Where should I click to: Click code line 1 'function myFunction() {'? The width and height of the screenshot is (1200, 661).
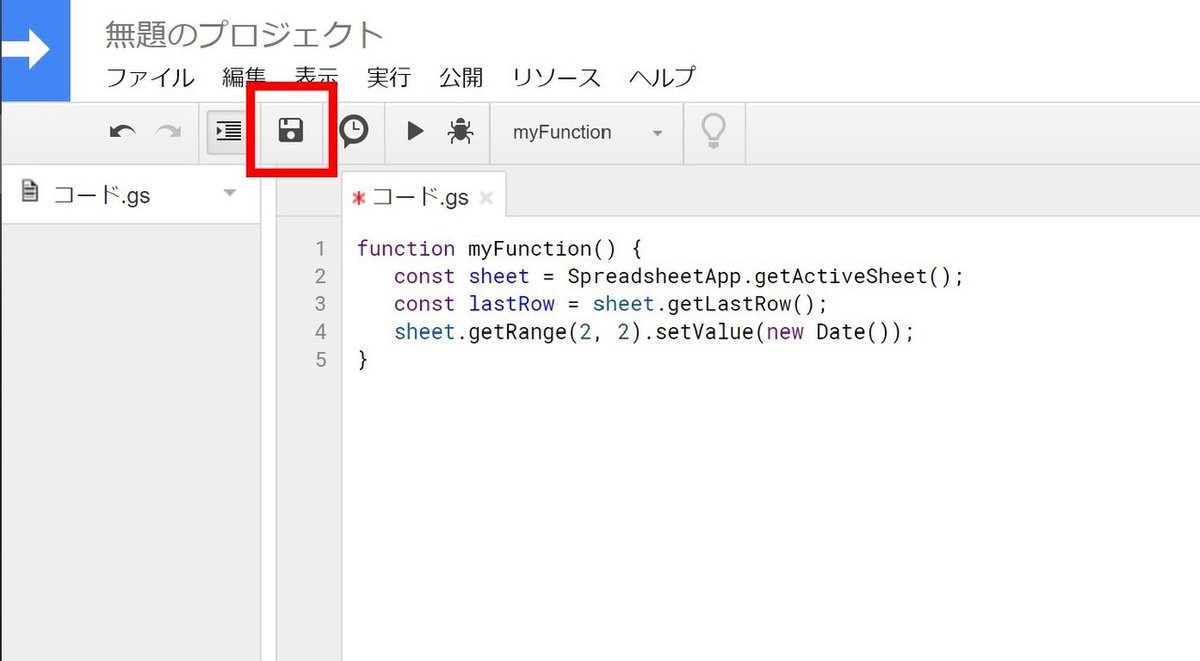[x=498, y=248]
